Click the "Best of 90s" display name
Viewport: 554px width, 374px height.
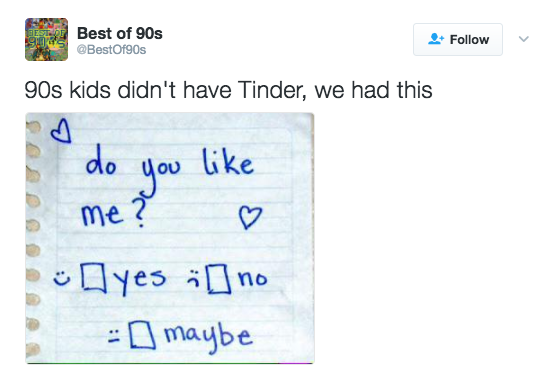120,34
